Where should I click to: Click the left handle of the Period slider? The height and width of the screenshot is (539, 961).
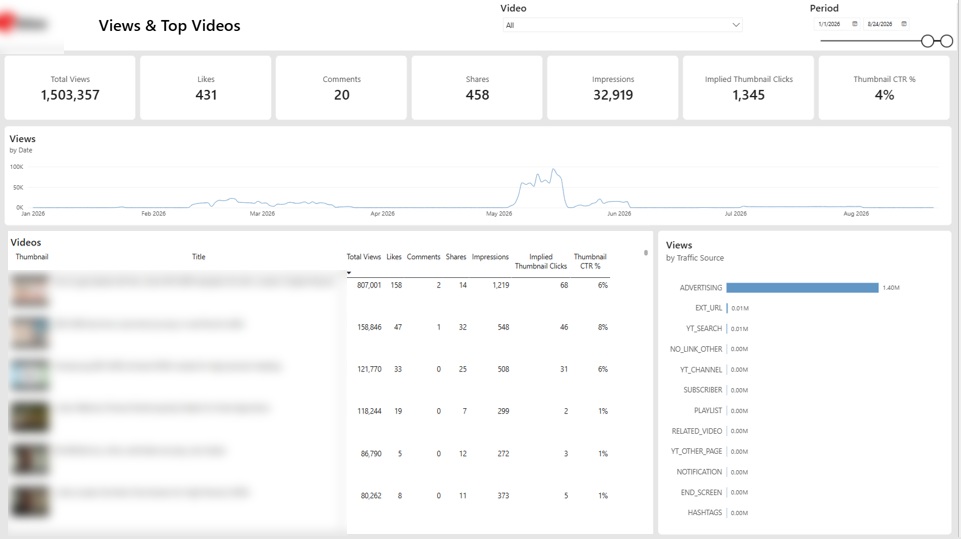[927, 41]
